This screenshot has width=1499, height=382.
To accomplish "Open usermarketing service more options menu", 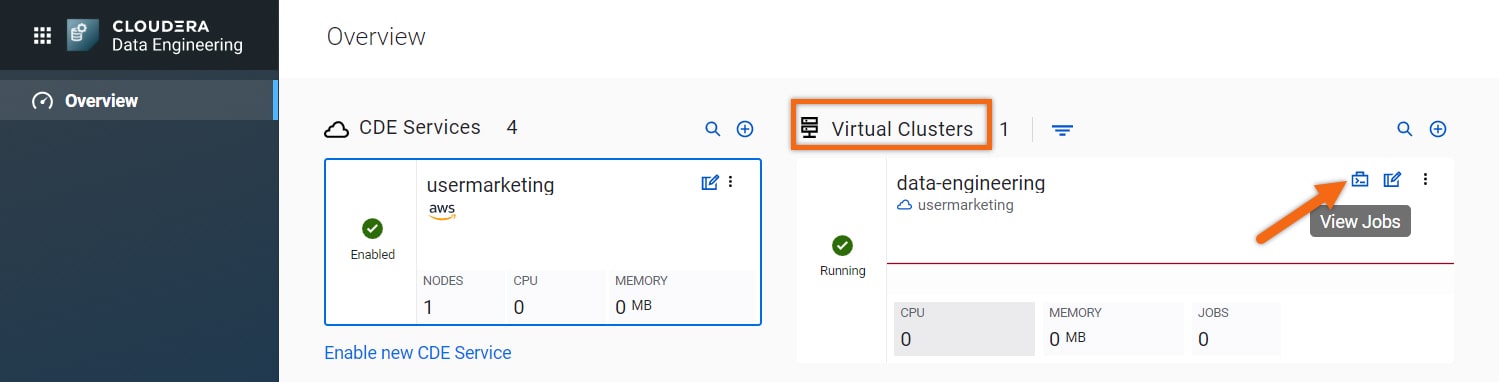I will (x=731, y=182).
